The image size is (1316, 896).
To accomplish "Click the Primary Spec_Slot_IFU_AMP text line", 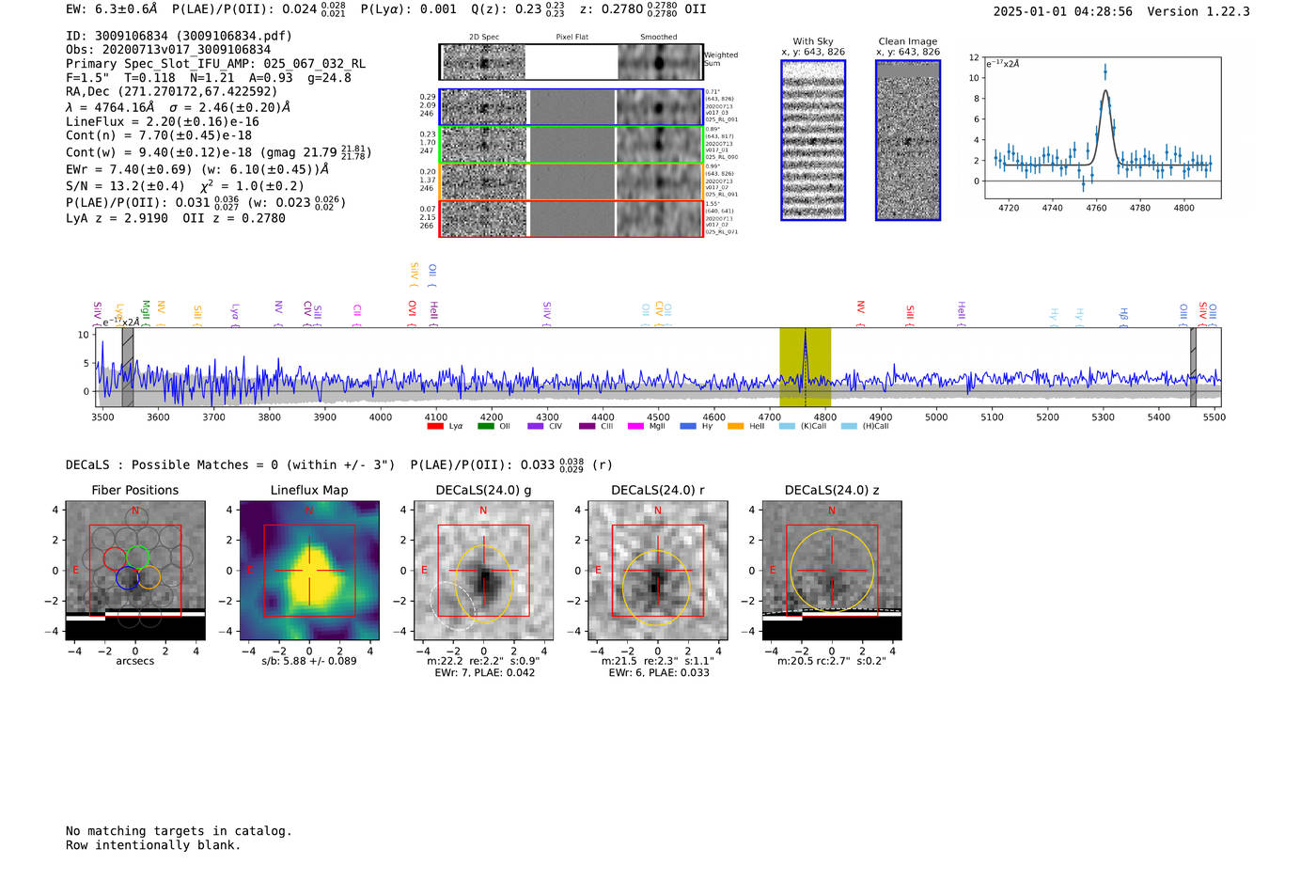I will coord(216,64).
